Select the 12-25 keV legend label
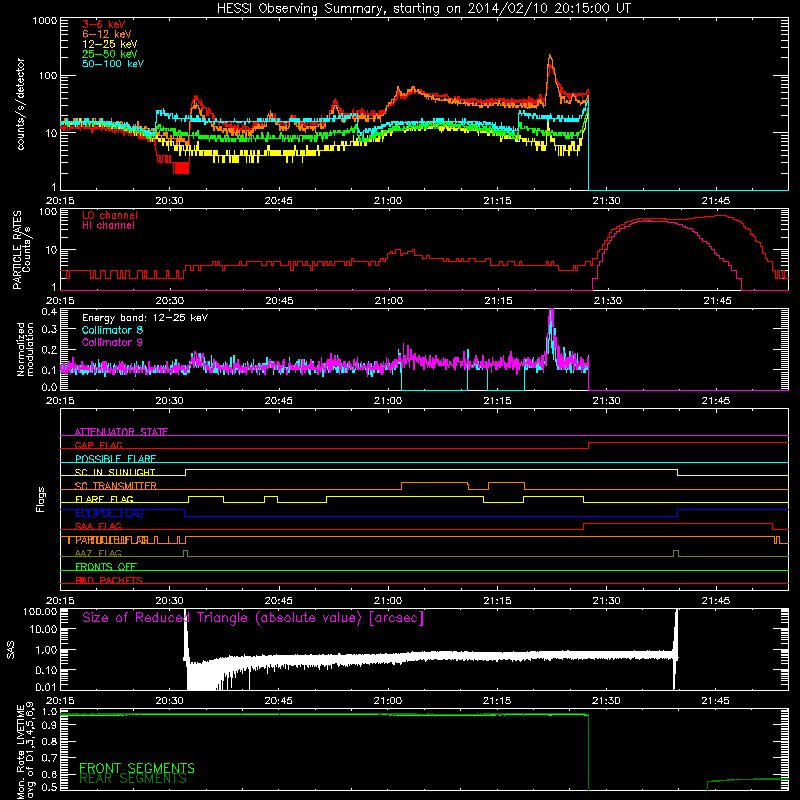The width and height of the screenshot is (800, 800). click(110, 44)
